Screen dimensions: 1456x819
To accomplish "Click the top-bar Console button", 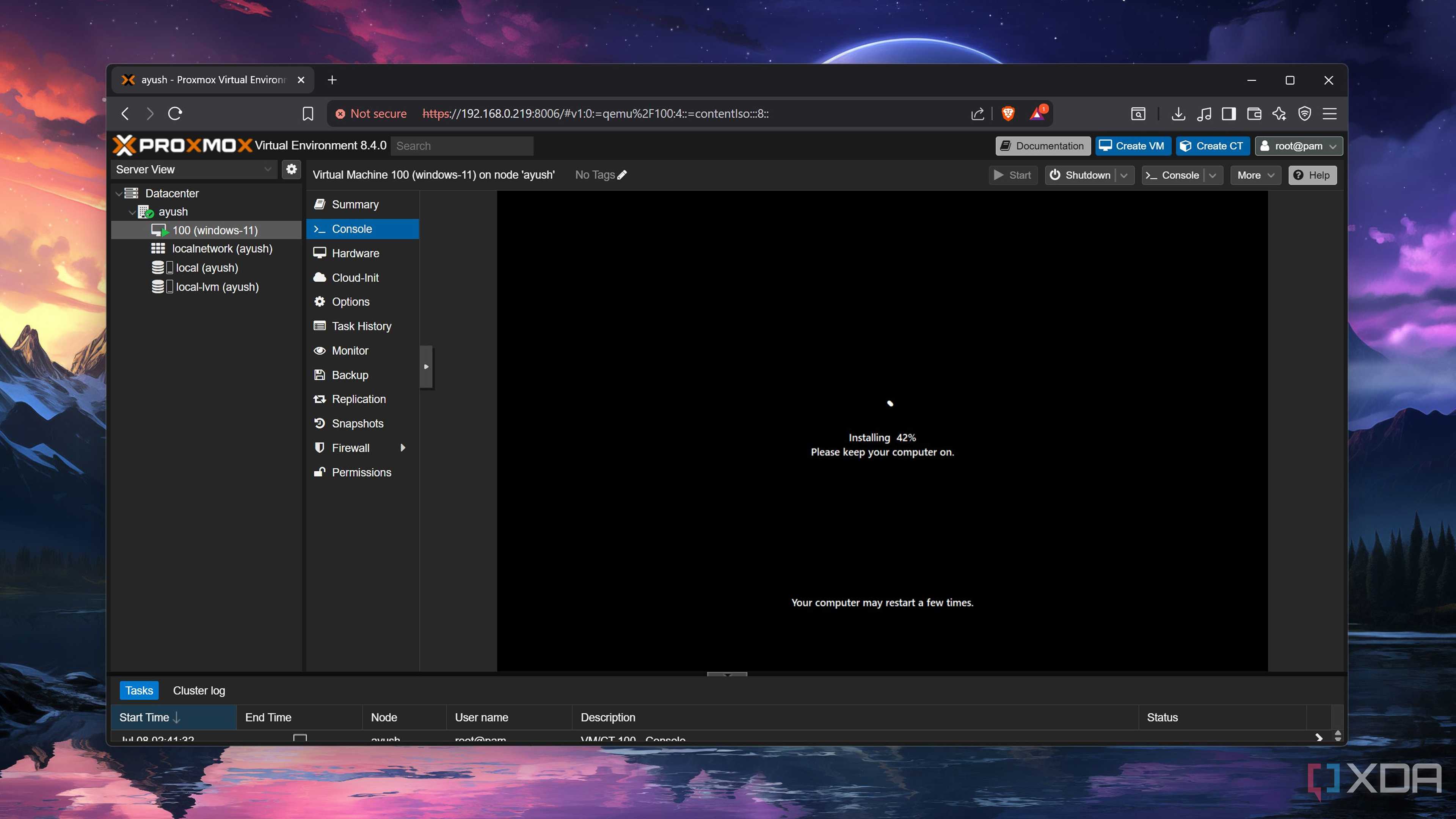I will [1173, 175].
